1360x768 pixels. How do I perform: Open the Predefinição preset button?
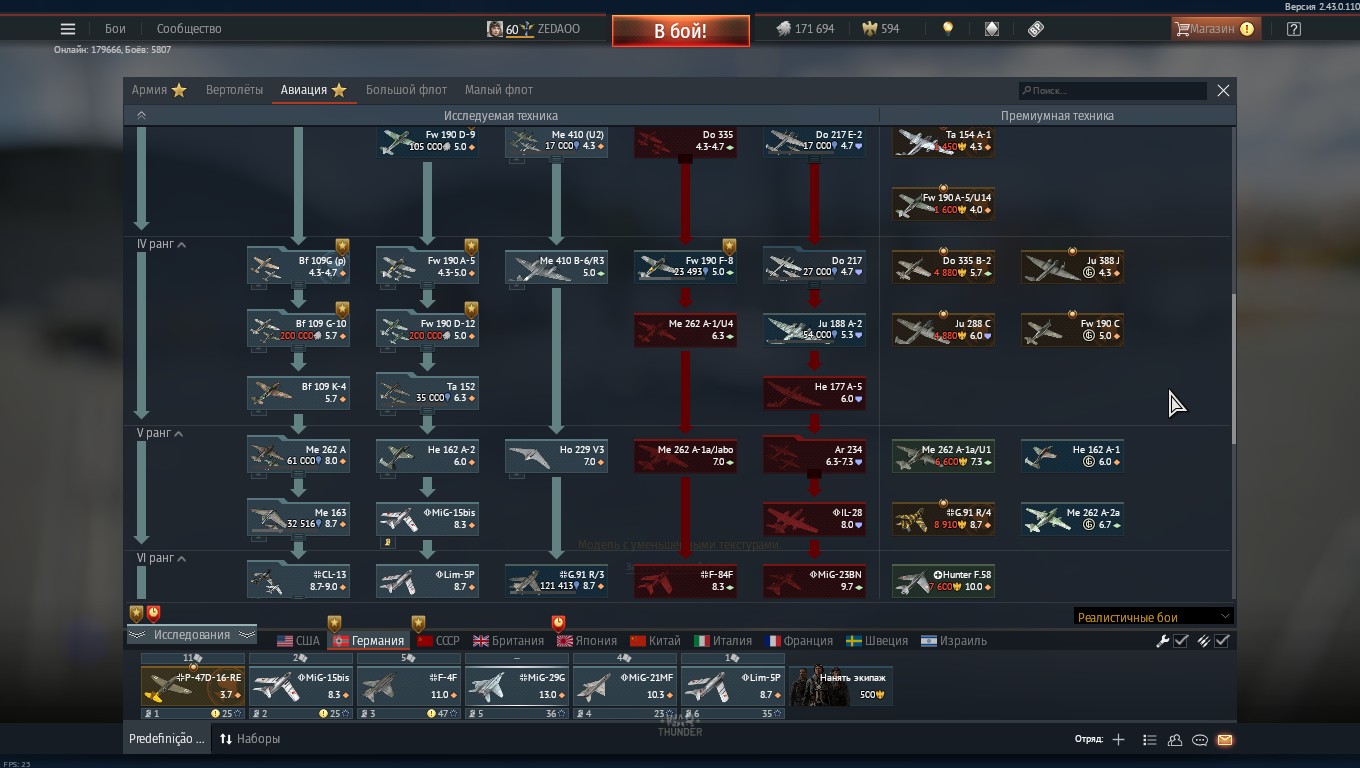tap(166, 739)
